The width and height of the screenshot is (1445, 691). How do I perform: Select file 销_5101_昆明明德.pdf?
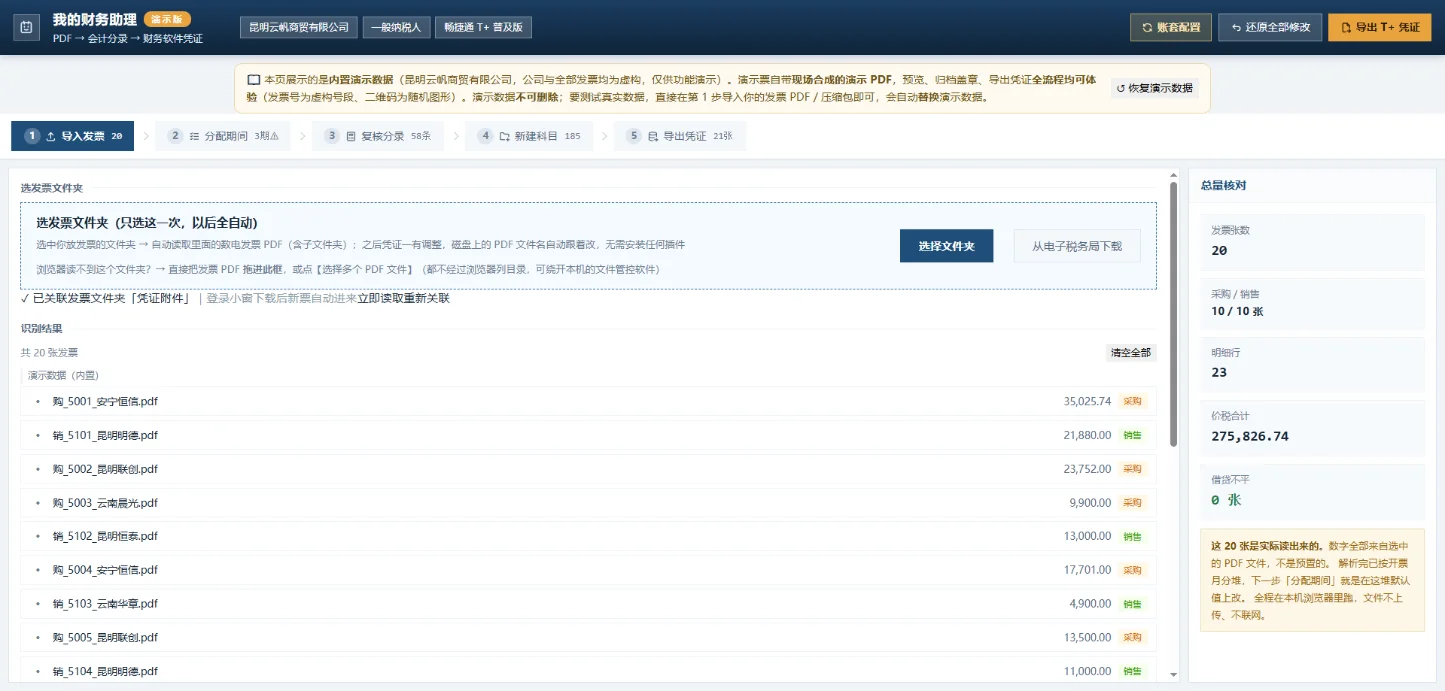pos(105,435)
